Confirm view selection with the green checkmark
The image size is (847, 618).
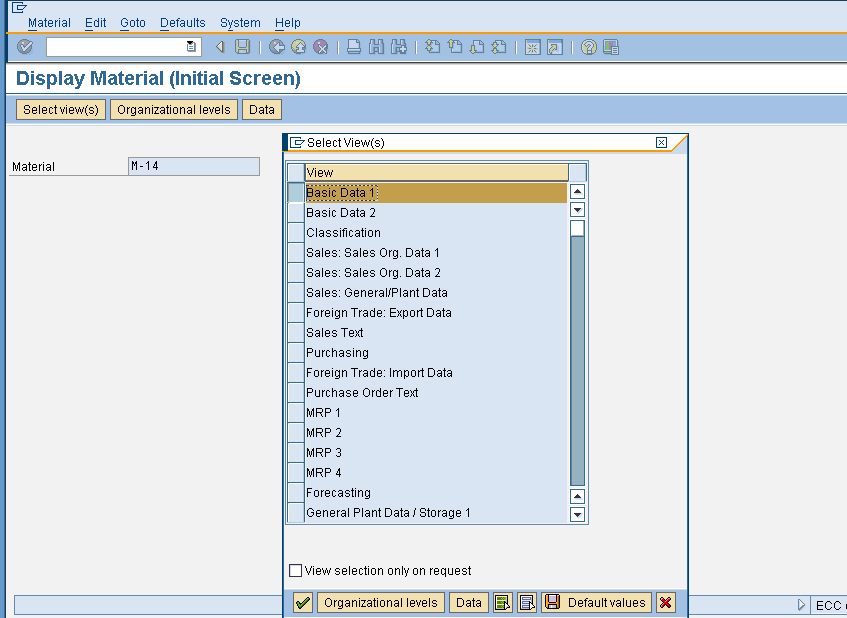[x=302, y=602]
